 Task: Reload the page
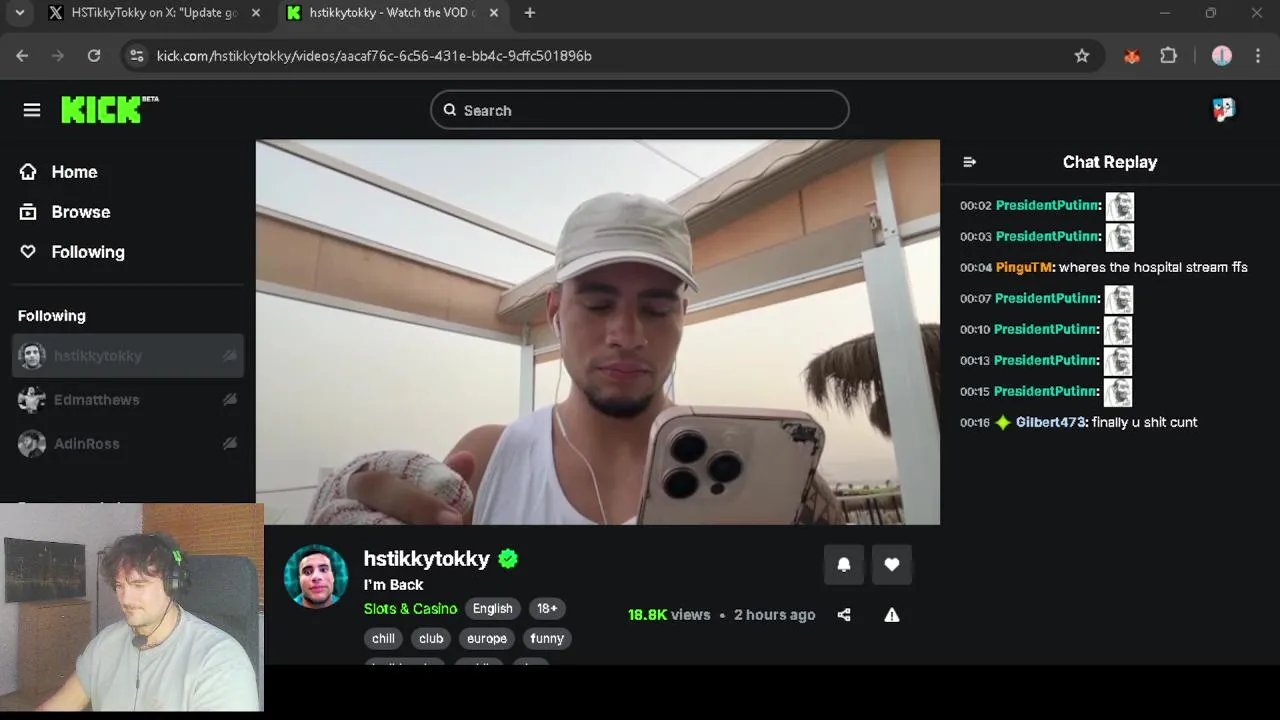94,56
